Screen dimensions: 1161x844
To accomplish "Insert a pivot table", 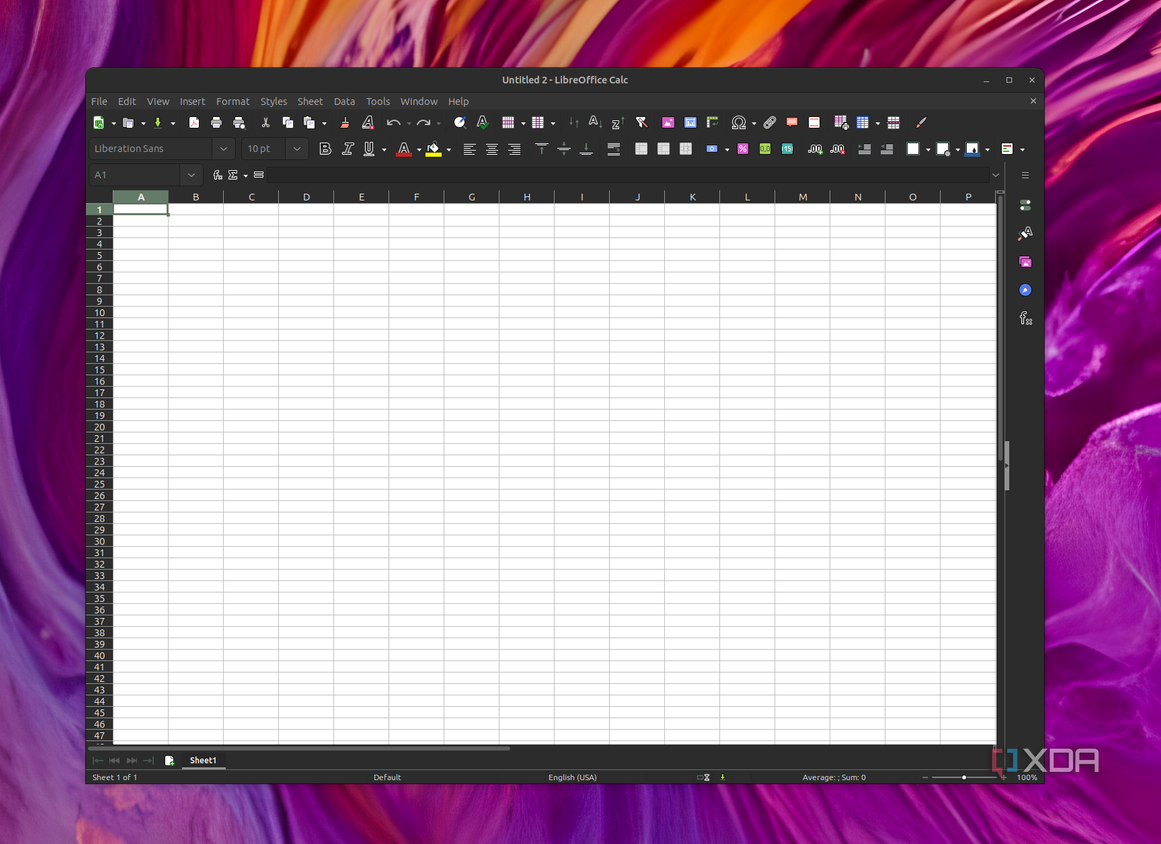I will tap(712, 123).
